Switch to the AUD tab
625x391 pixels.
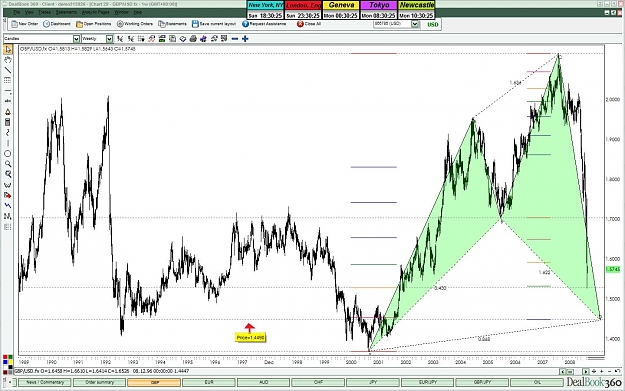coord(263,382)
